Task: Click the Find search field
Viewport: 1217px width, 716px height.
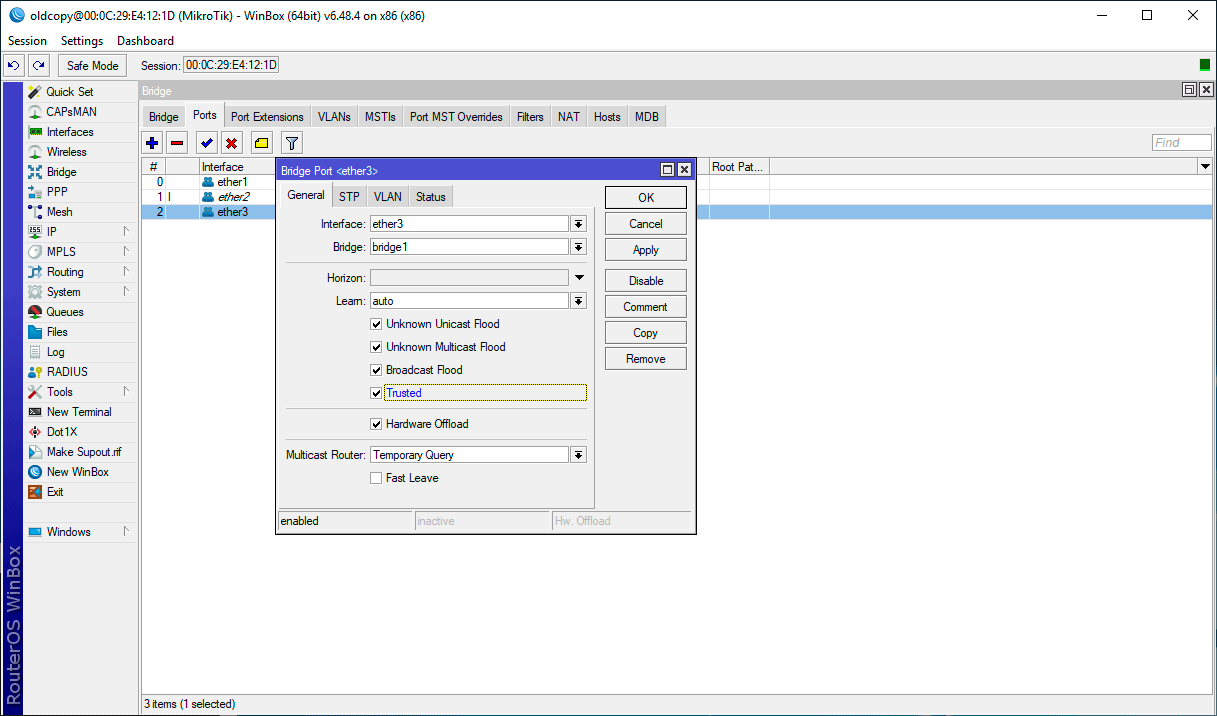Action: tap(1180, 143)
